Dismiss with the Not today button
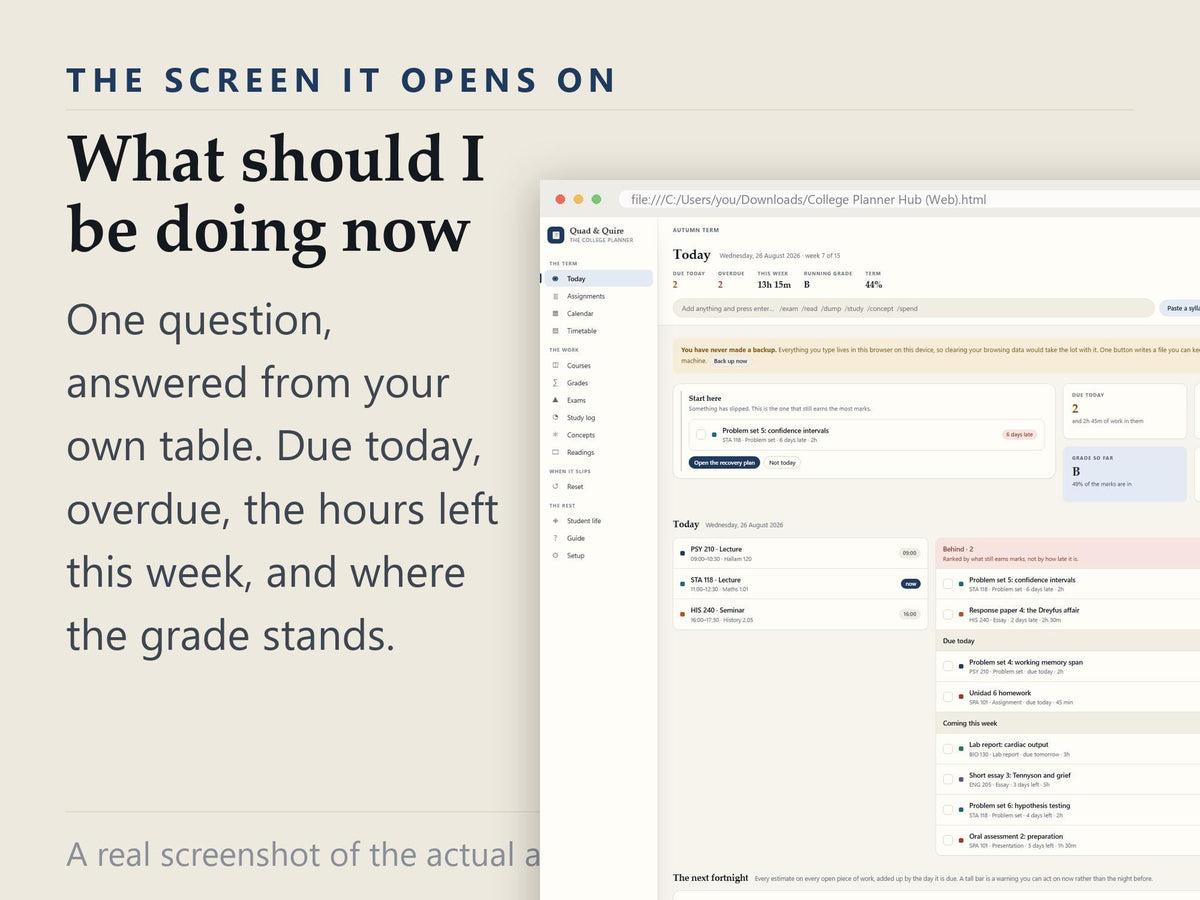Screen dimensions: 1200x900 click(x=783, y=463)
